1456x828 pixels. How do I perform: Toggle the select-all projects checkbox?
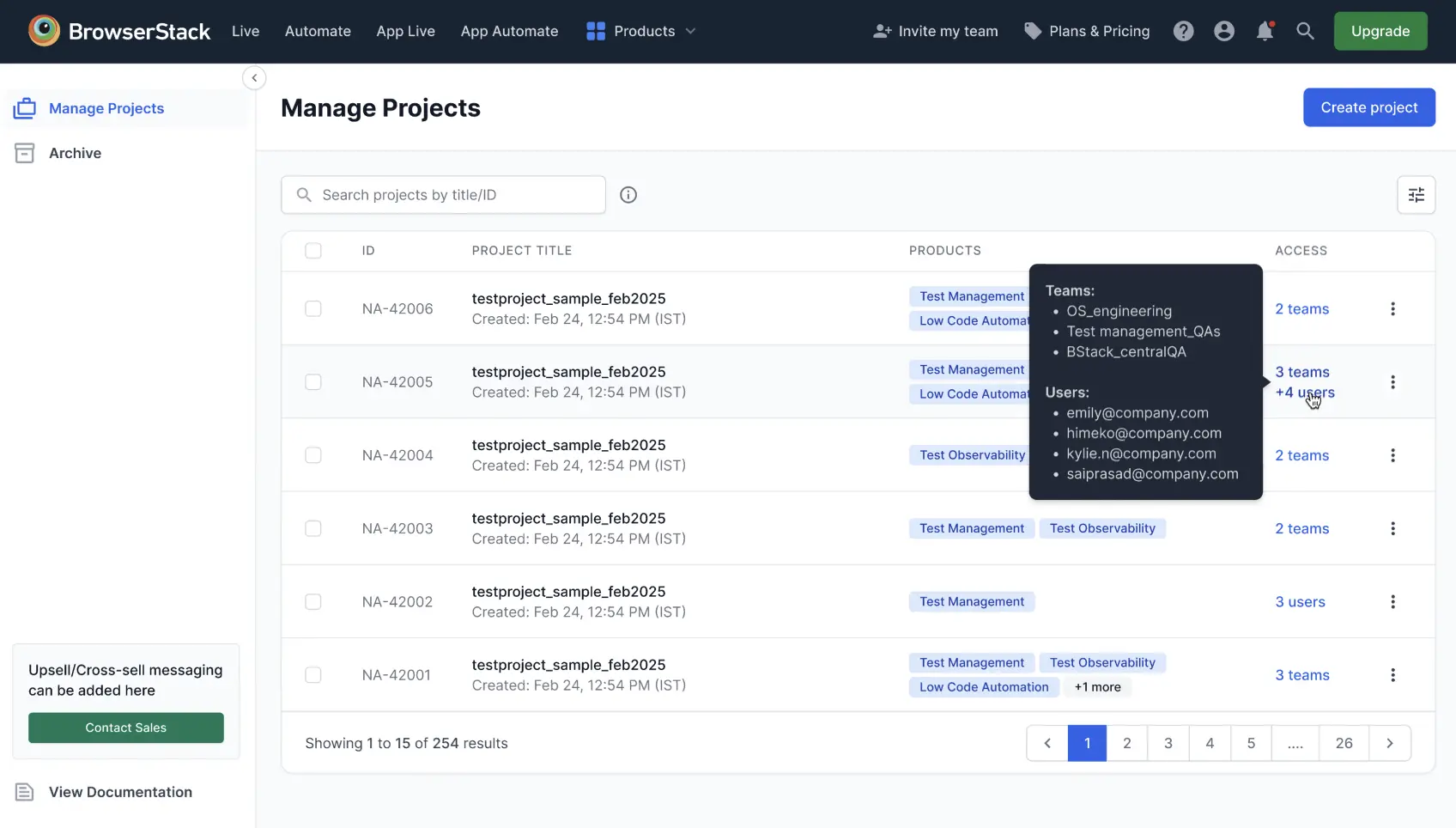coord(313,251)
